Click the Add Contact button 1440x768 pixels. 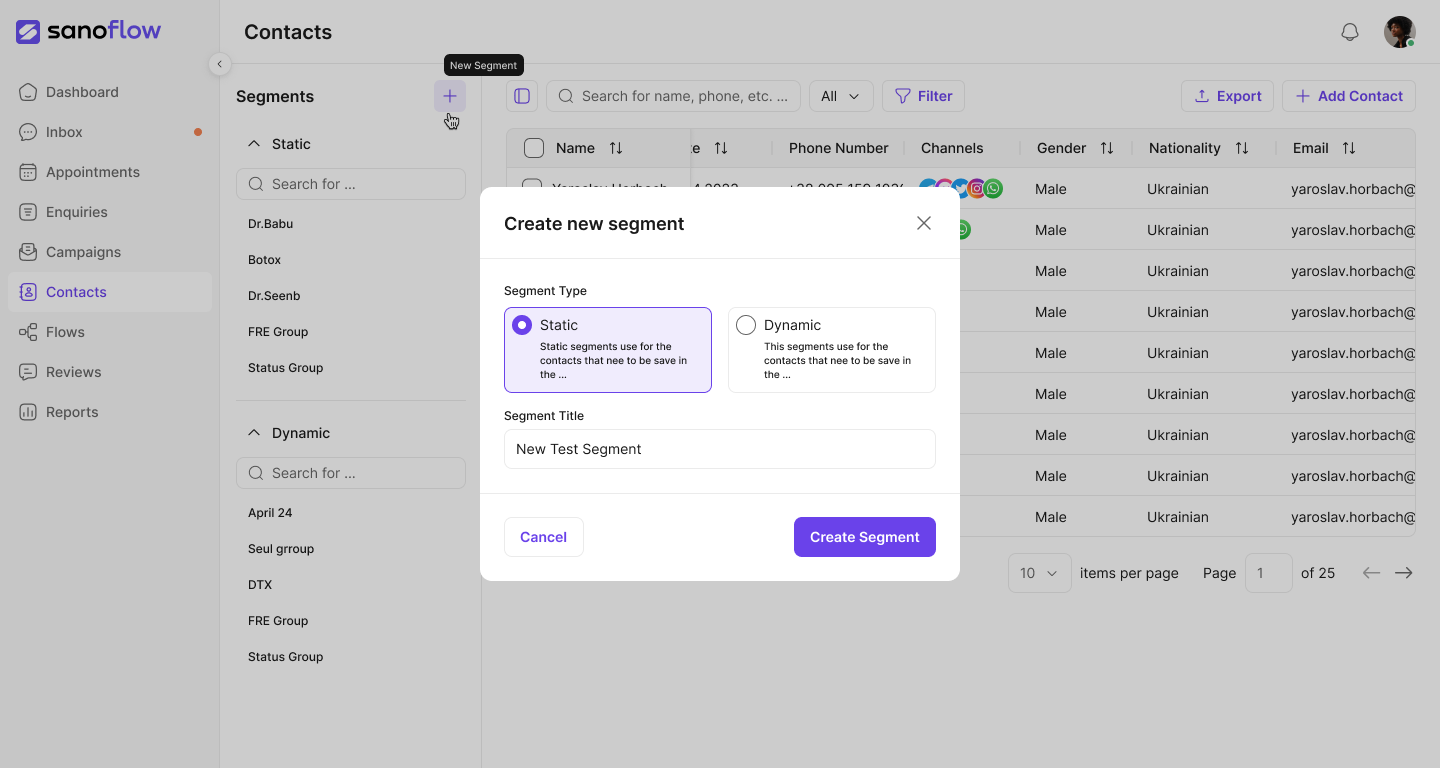[x=1349, y=96]
